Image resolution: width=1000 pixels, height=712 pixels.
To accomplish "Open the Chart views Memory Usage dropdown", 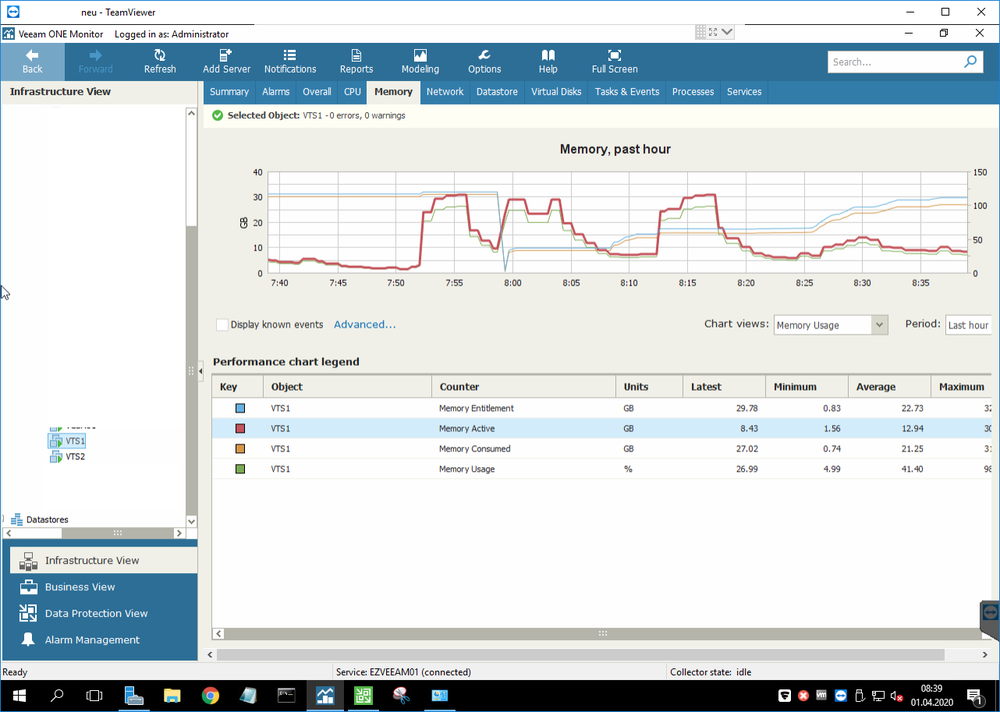I will coord(830,325).
